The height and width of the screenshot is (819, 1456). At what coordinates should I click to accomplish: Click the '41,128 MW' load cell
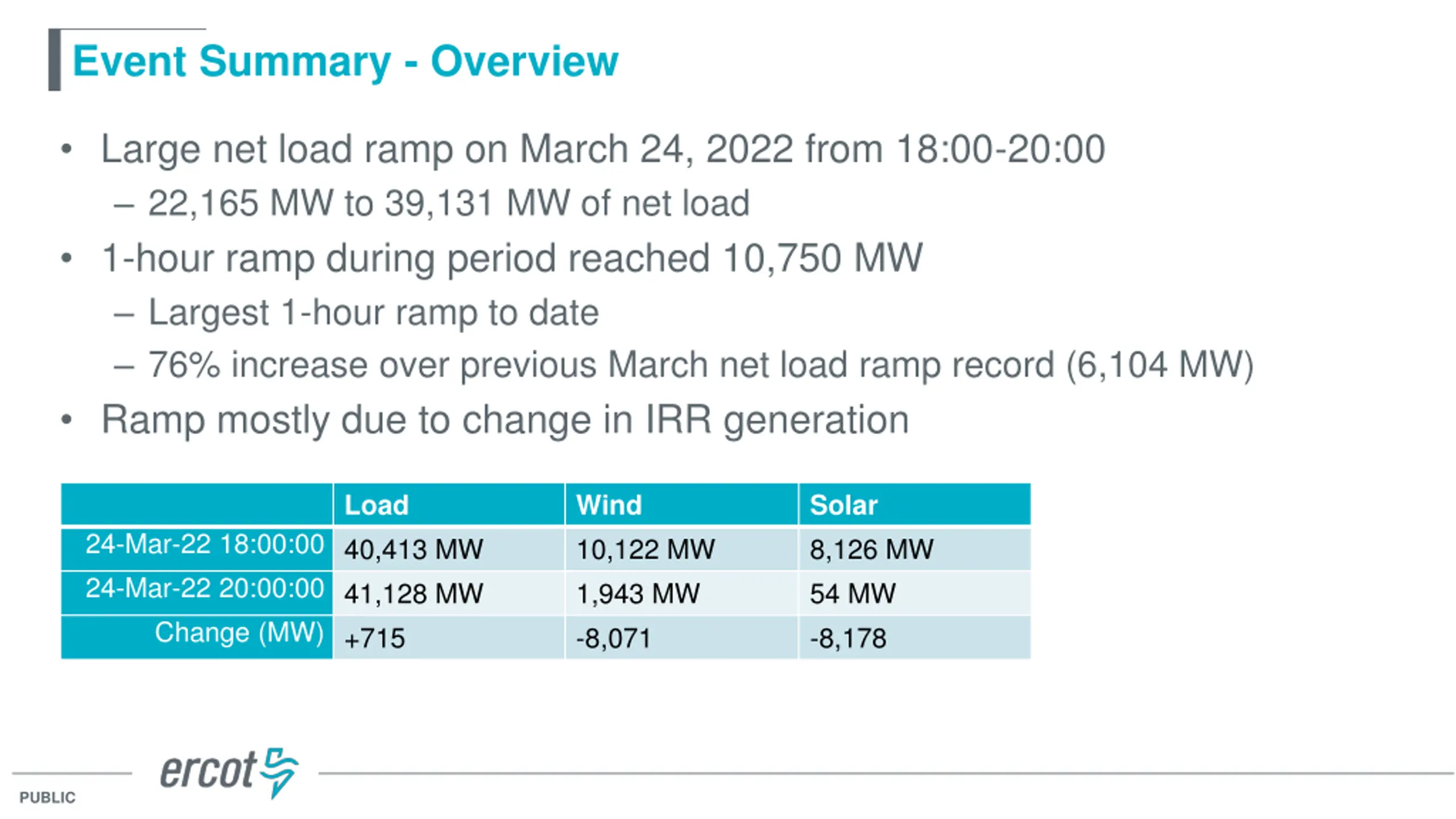click(449, 593)
